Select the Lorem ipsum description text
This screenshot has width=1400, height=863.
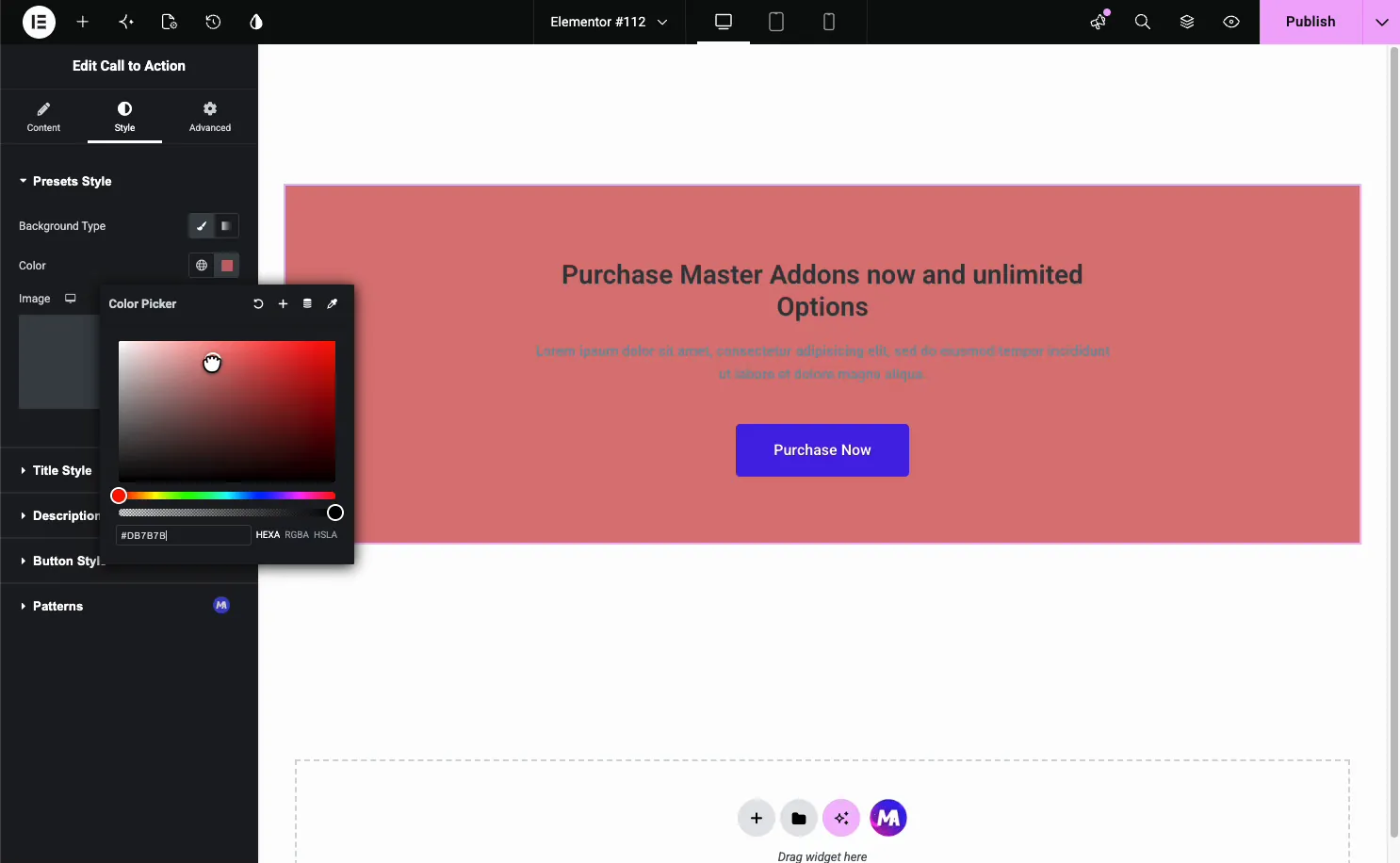(822, 362)
